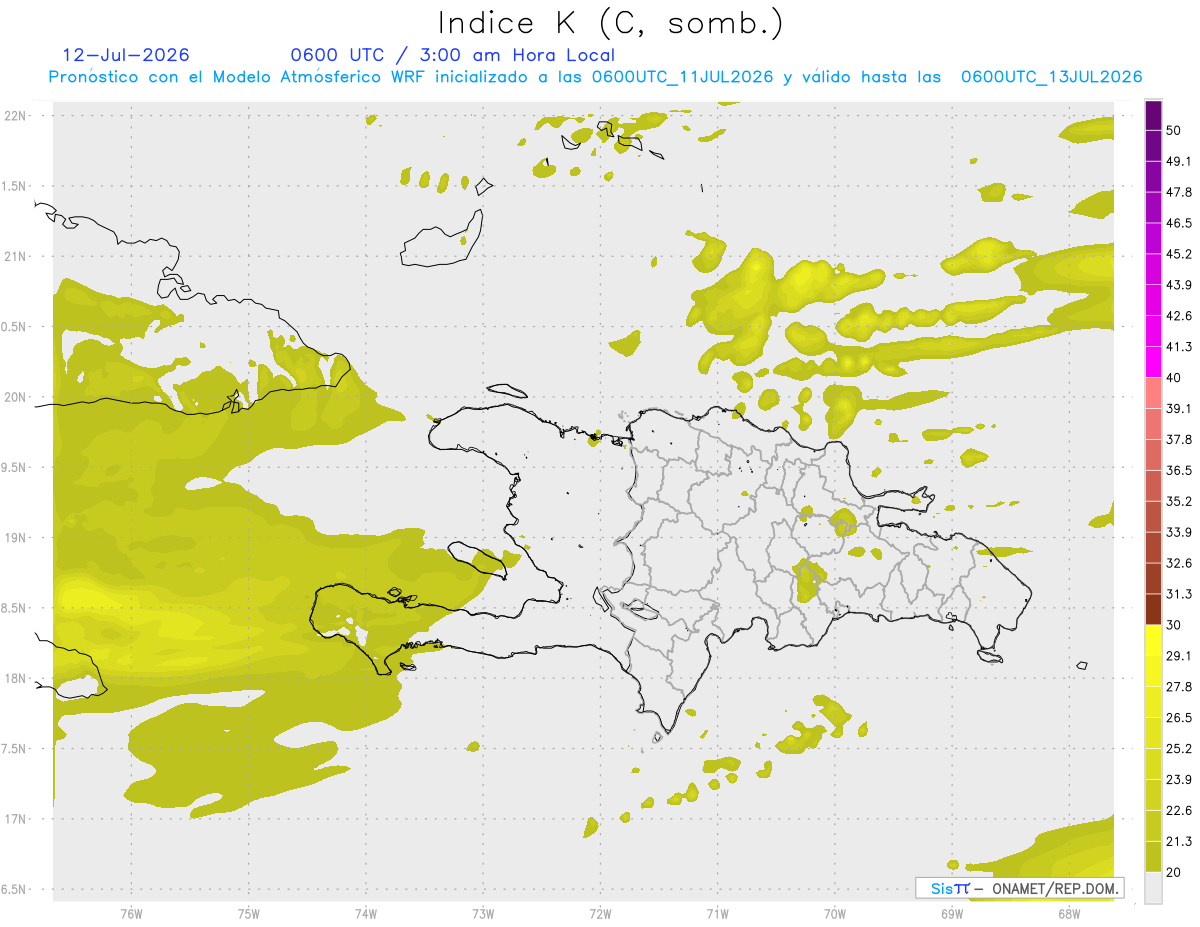Click the colorbar value 37.8
The image size is (1200, 927).
coord(1179,439)
